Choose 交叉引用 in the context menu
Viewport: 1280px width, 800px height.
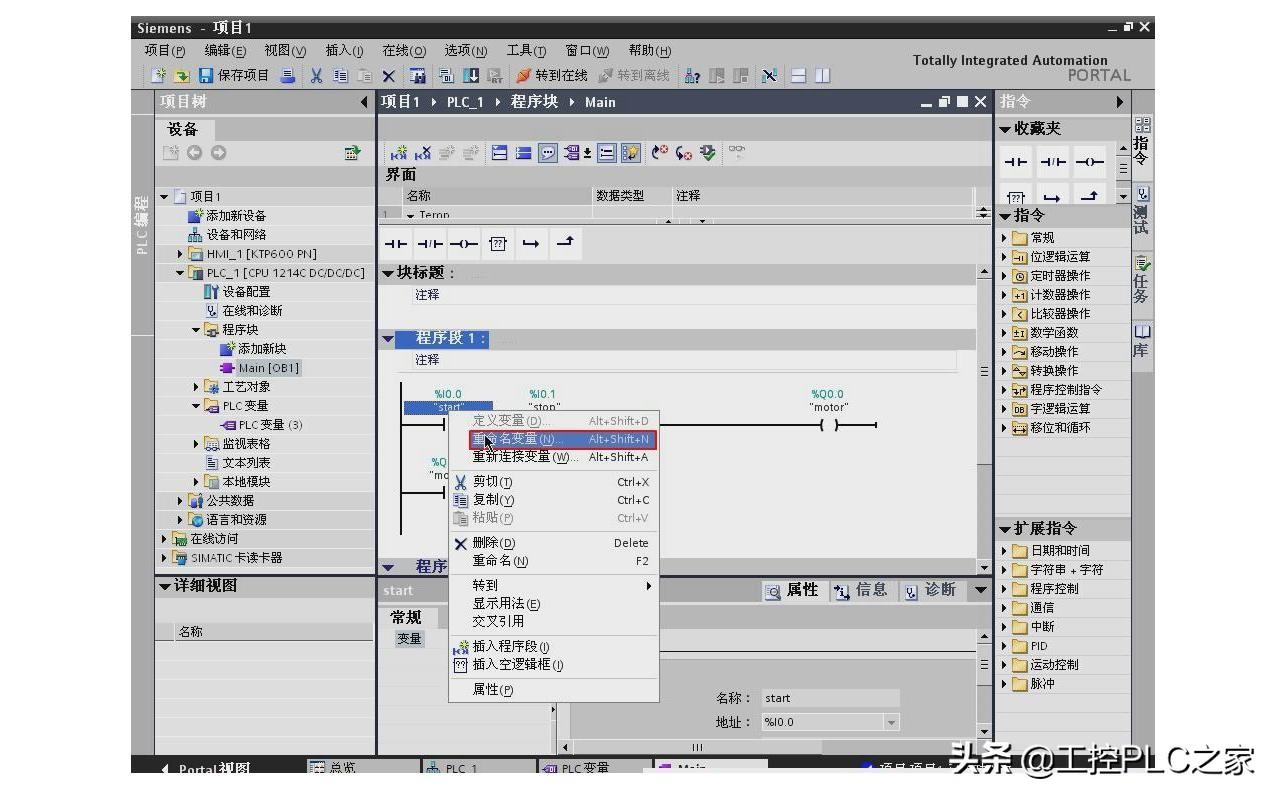[554, 621]
